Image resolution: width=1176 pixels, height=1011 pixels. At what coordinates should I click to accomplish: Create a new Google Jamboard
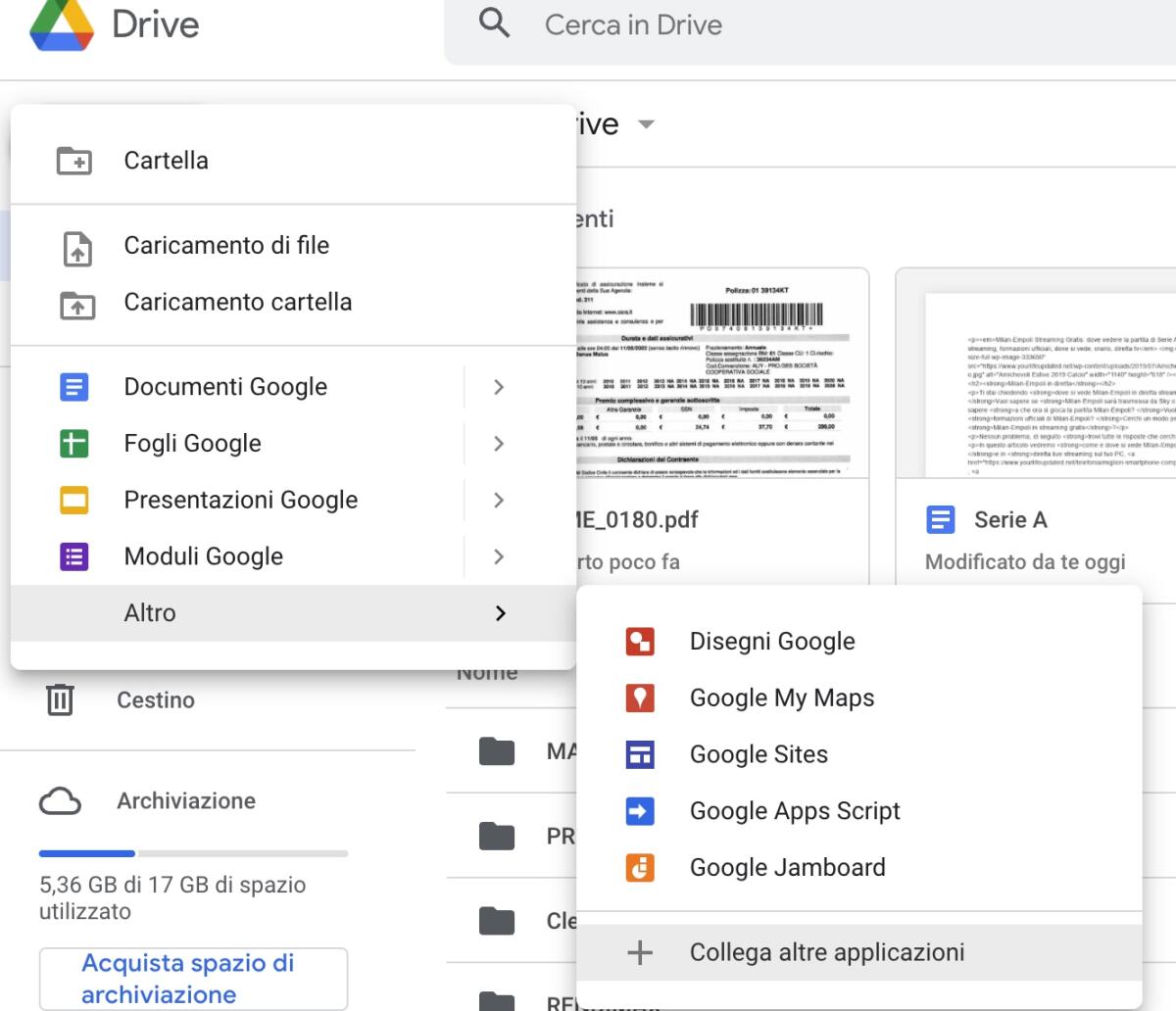pyautogui.click(x=788, y=867)
